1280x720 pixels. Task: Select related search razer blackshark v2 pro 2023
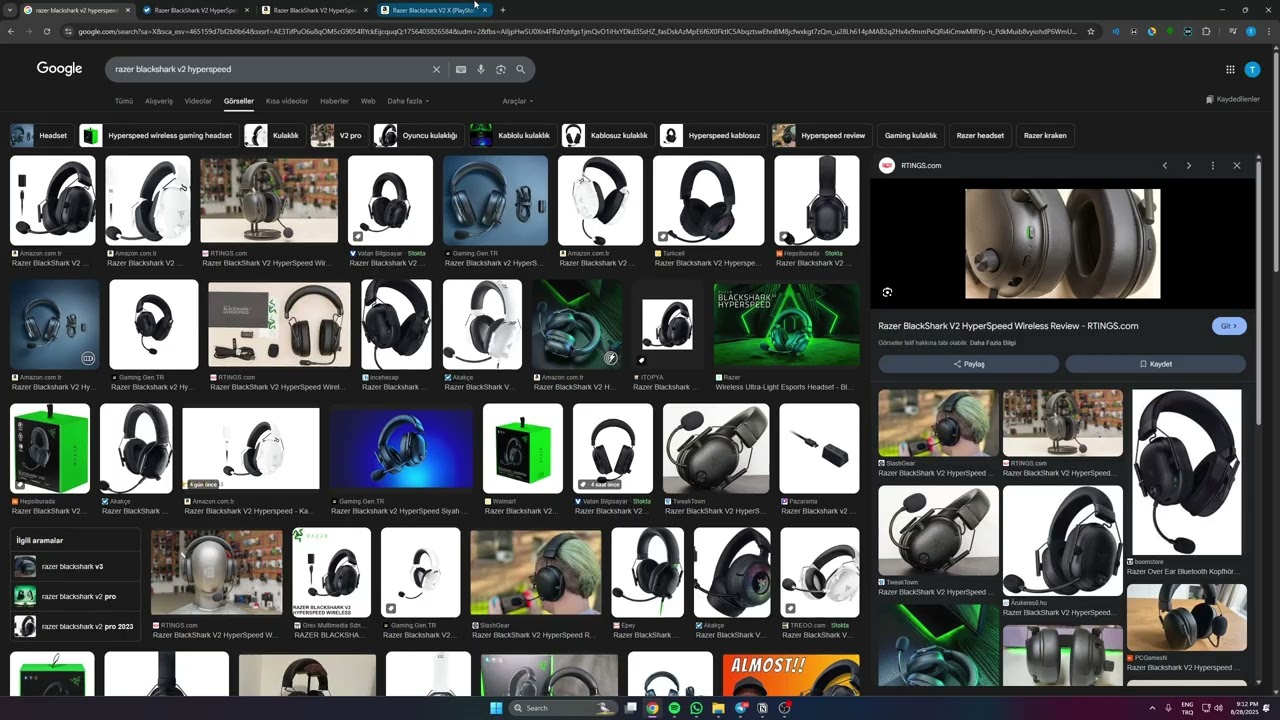coord(75,626)
